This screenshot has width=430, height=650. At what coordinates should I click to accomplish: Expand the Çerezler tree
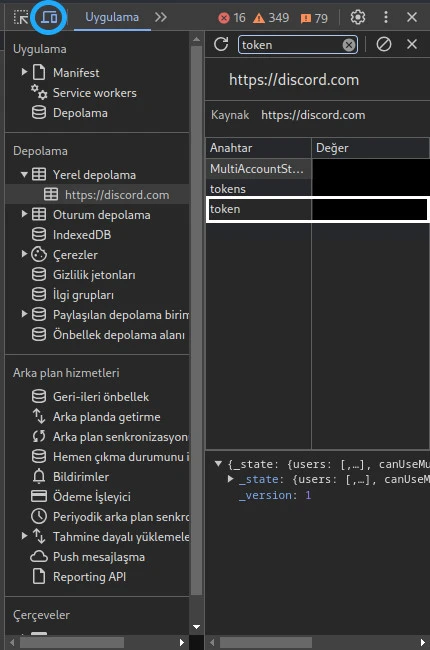[x=24, y=254]
